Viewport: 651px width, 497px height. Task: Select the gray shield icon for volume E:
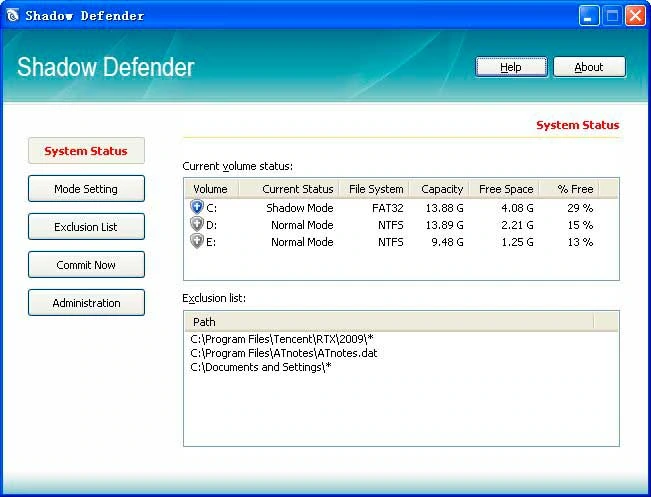[x=197, y=241]
